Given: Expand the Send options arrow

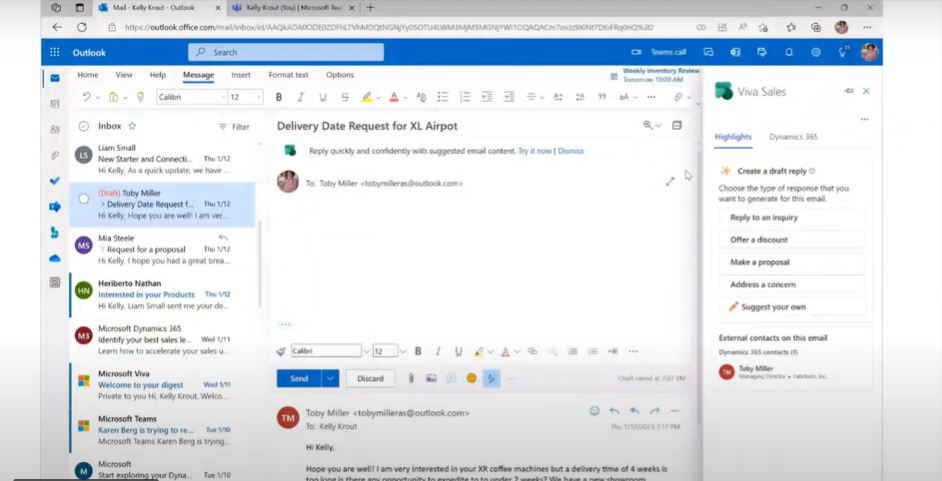Looking at the screenshot, I should pos(330,378).
